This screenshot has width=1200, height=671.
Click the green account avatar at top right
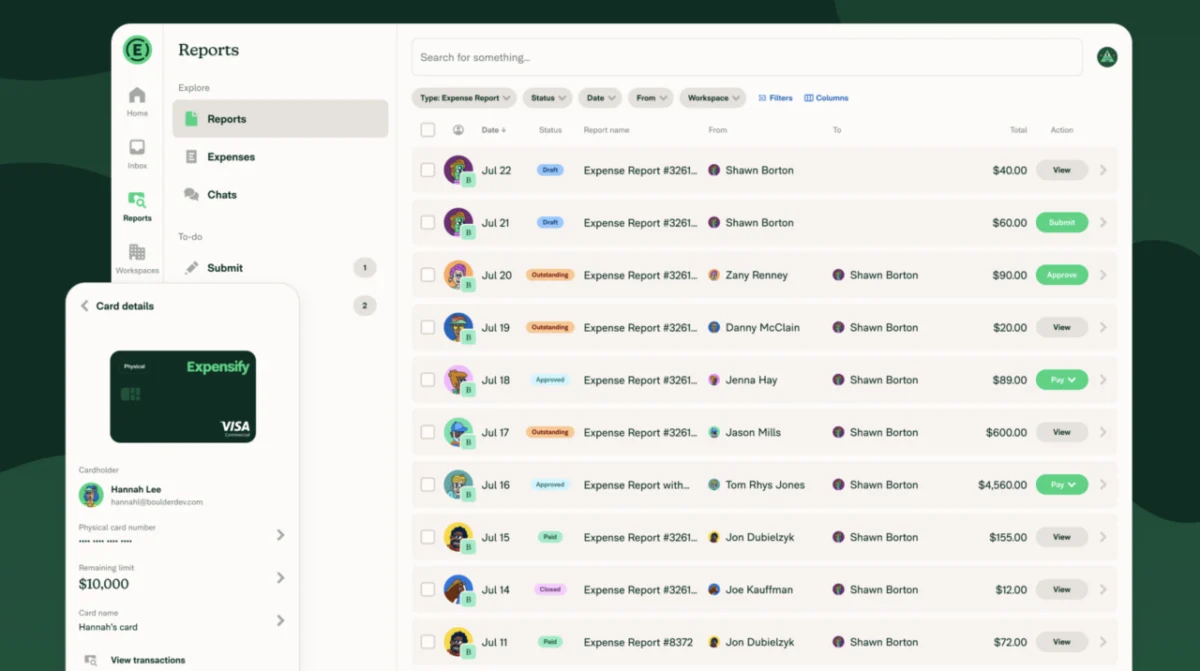1107,57
